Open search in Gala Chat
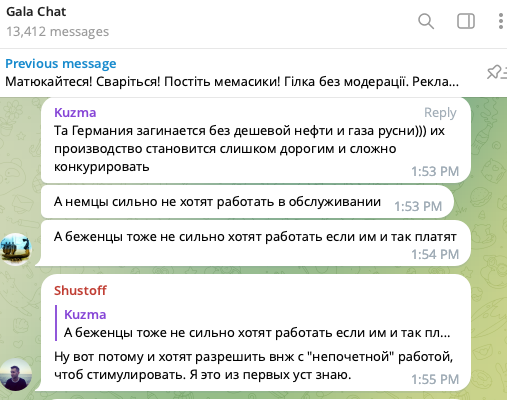 (426, 22)
